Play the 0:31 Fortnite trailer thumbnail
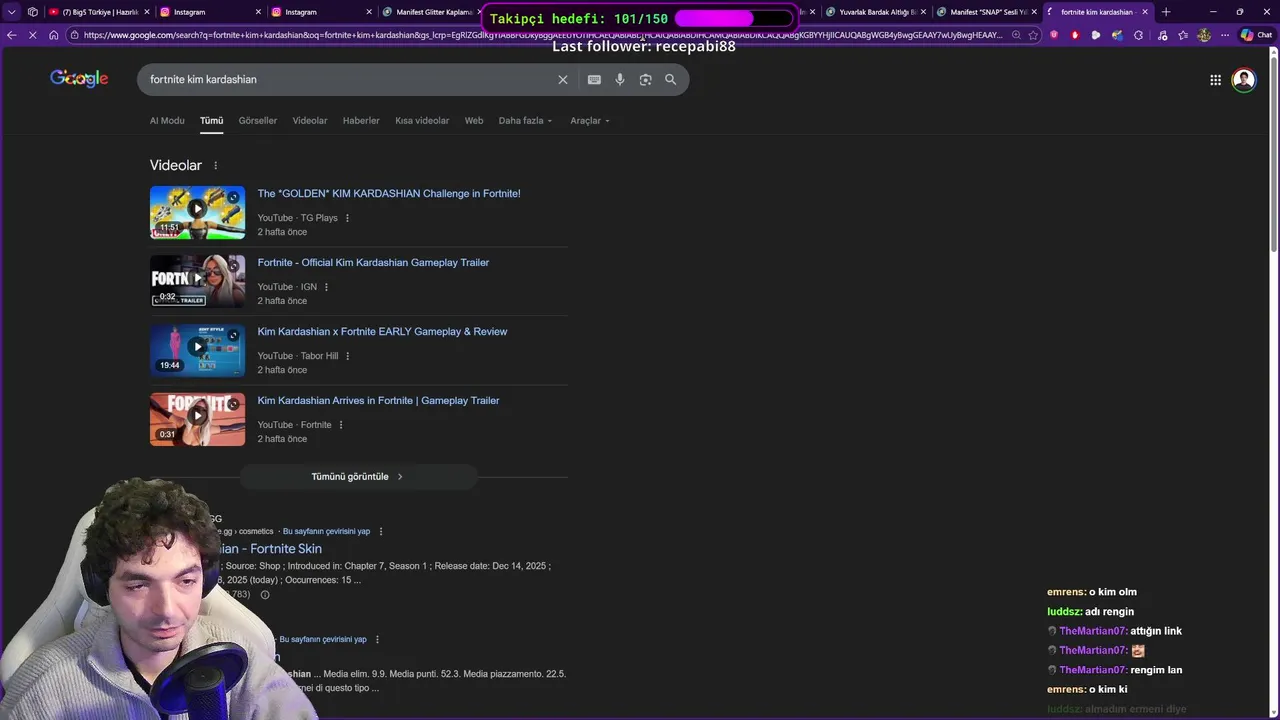Screen dimensions: 1280x720 coord(197,419)
